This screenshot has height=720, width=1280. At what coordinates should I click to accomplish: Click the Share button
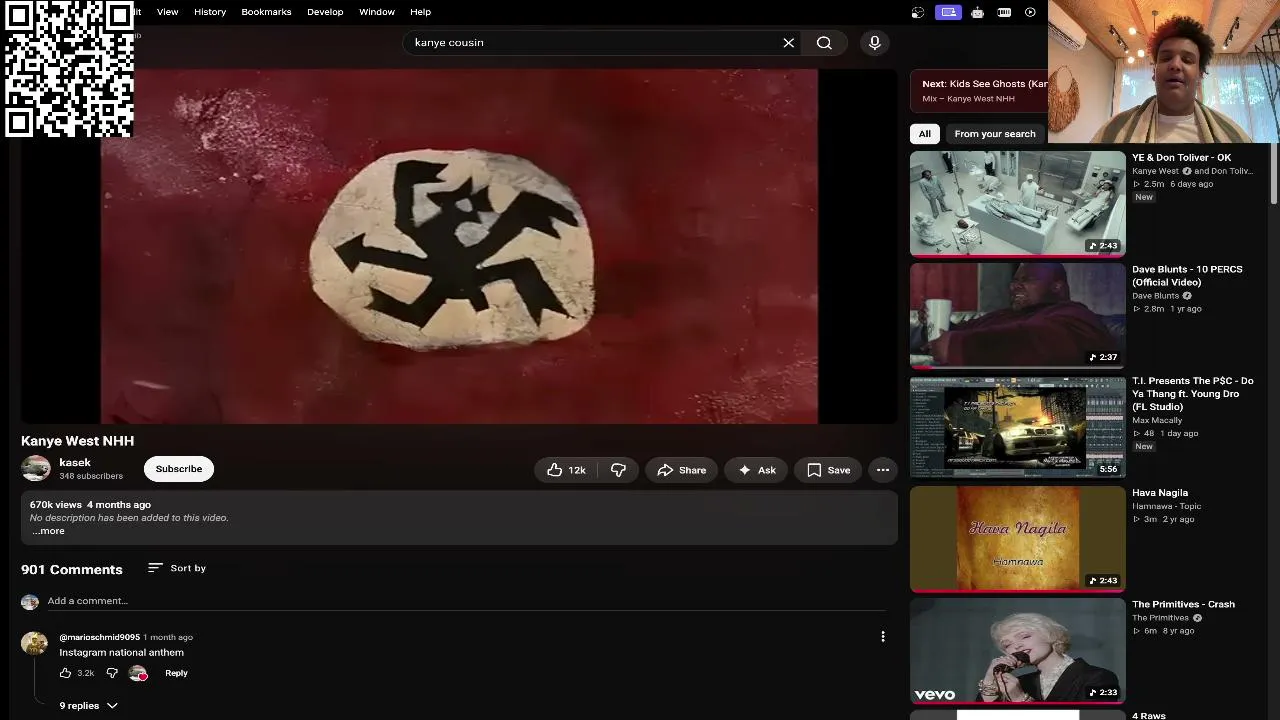tap(681, 470)
